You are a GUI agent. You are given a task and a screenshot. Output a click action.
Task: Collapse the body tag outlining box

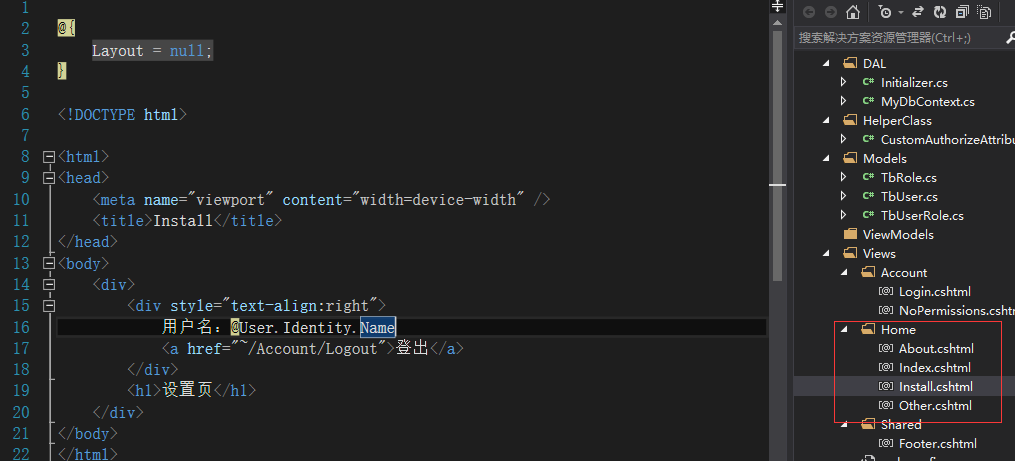pyautogui.click(x=49, y=264)
